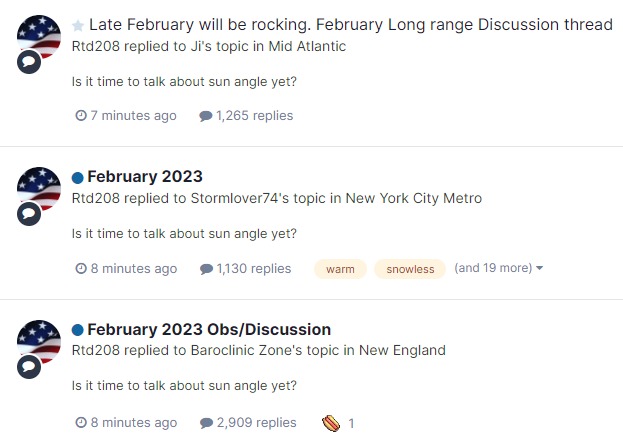Click the Rtd208 avatar on the first post
This screenshot has height=441, width=623.
click(39, 37)
